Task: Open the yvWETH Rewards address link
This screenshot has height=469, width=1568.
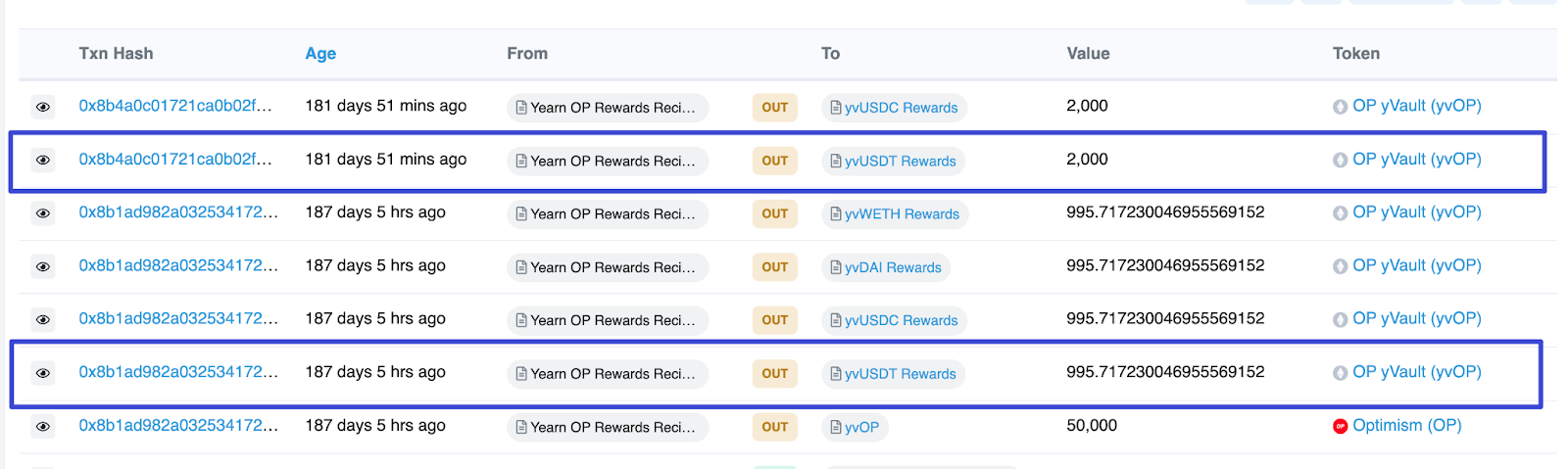Action: pos(902,213)
